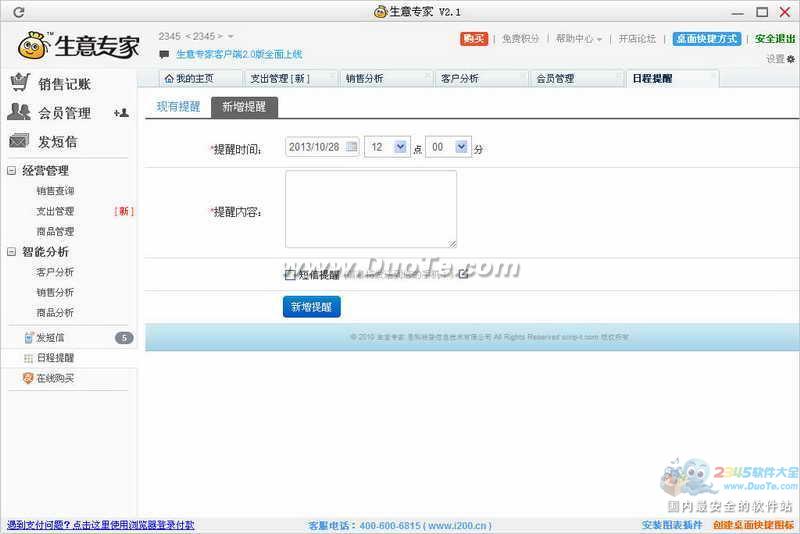Screen dimensions: 800x534
Task: Click the 生意专家 mascot logo
Action: pyautogui.click(x=33, y=45)
